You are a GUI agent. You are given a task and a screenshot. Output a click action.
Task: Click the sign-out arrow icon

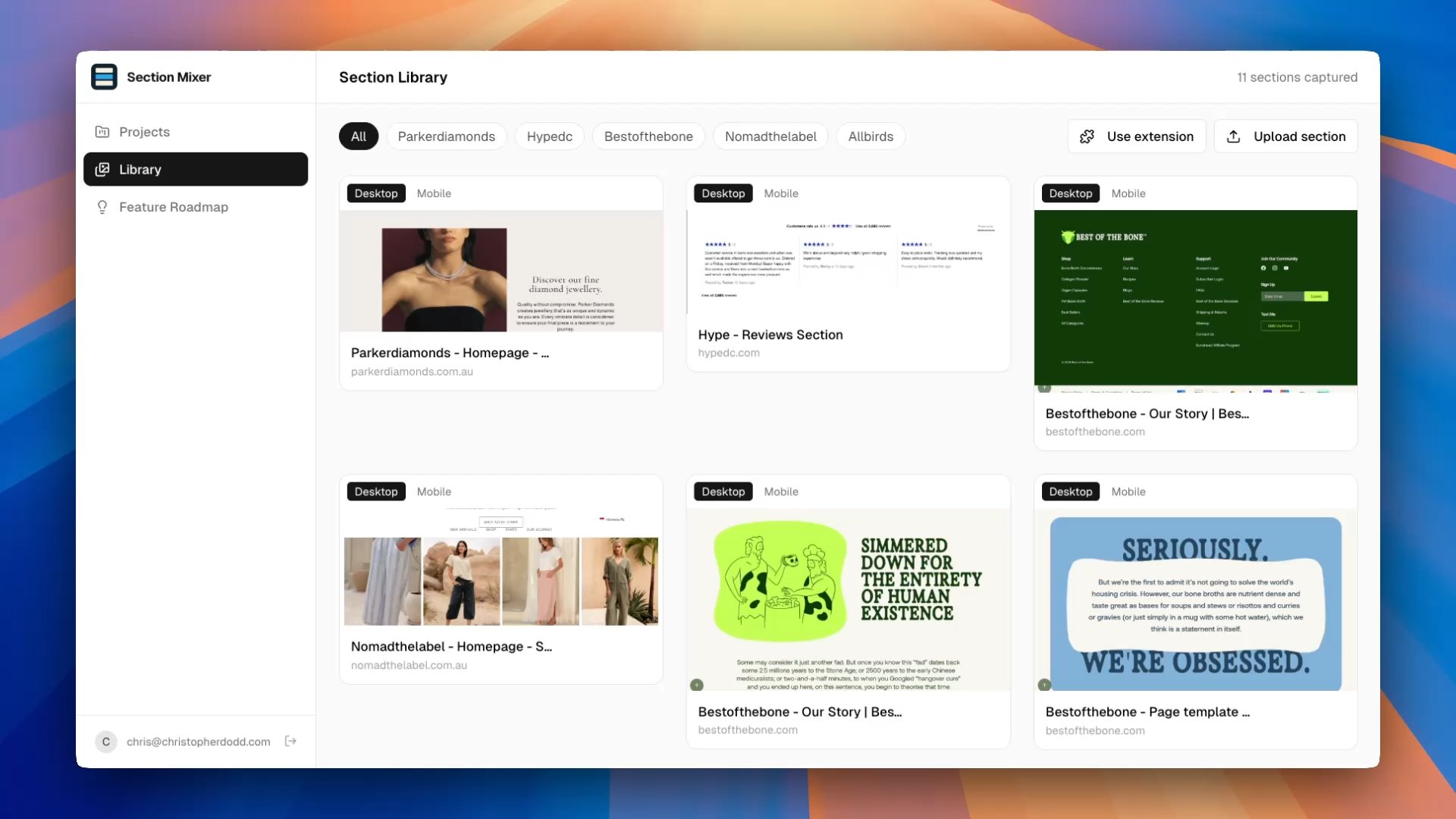[x=290, y=741]
